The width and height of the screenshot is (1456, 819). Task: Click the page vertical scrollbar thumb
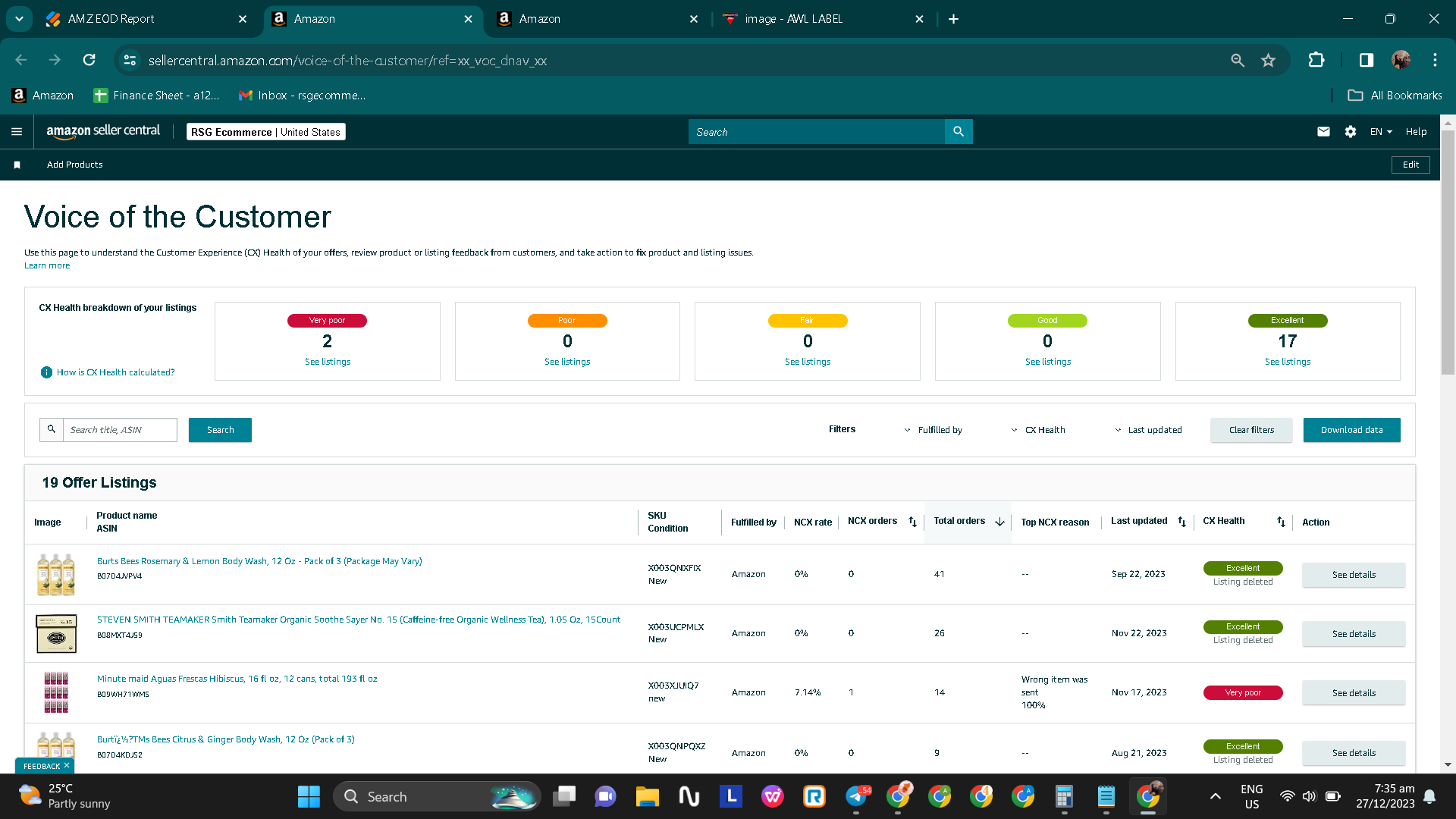click(x=1448, y=253)
